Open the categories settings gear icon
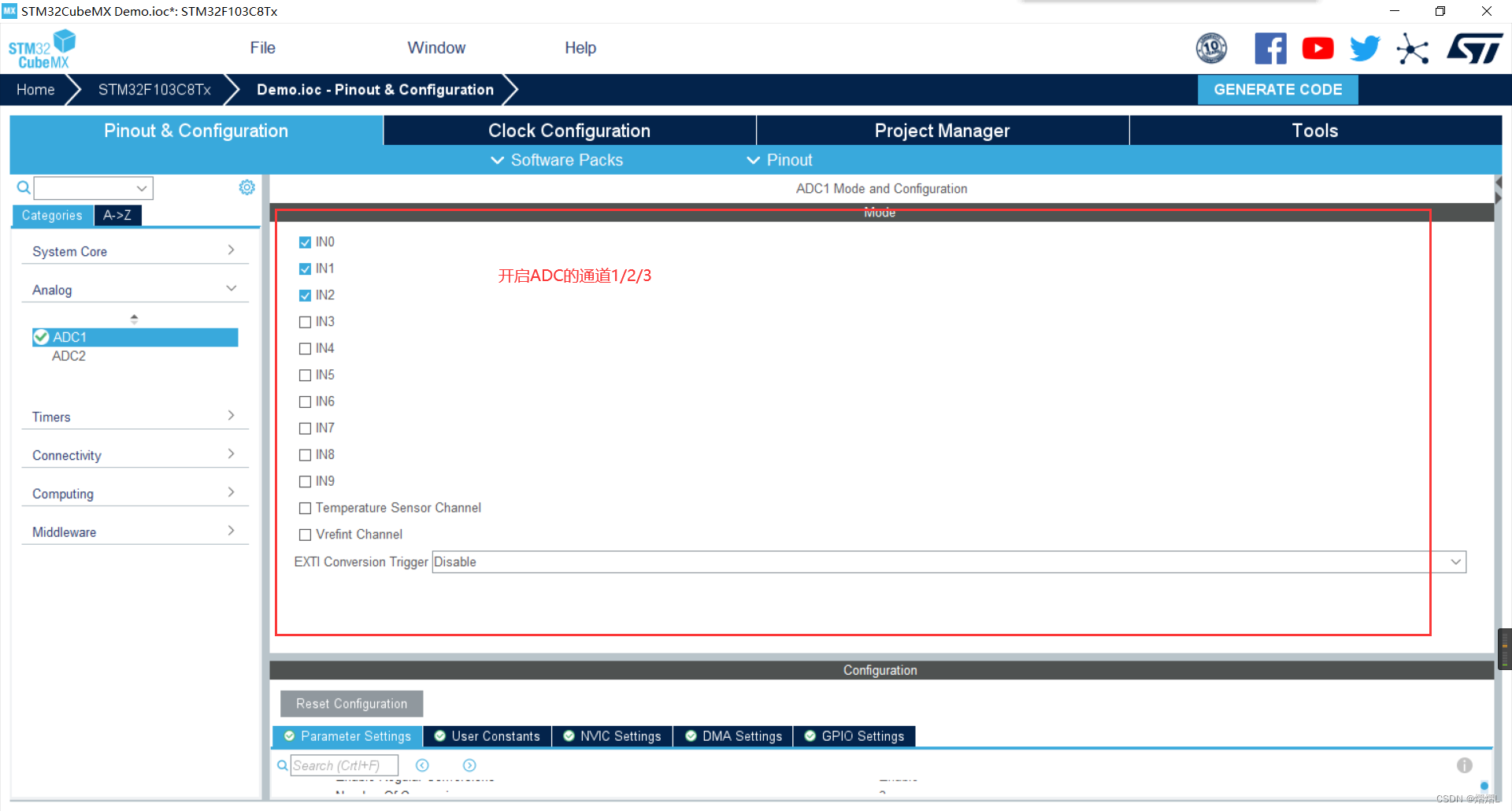The image size is (1512, 811). pyautogui.click(x=246, y=187)
